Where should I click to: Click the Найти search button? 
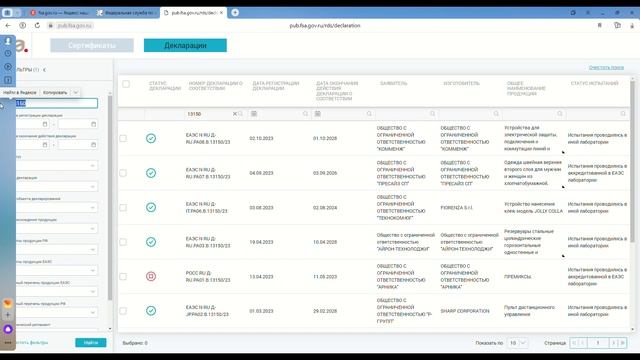click(91, 342)
